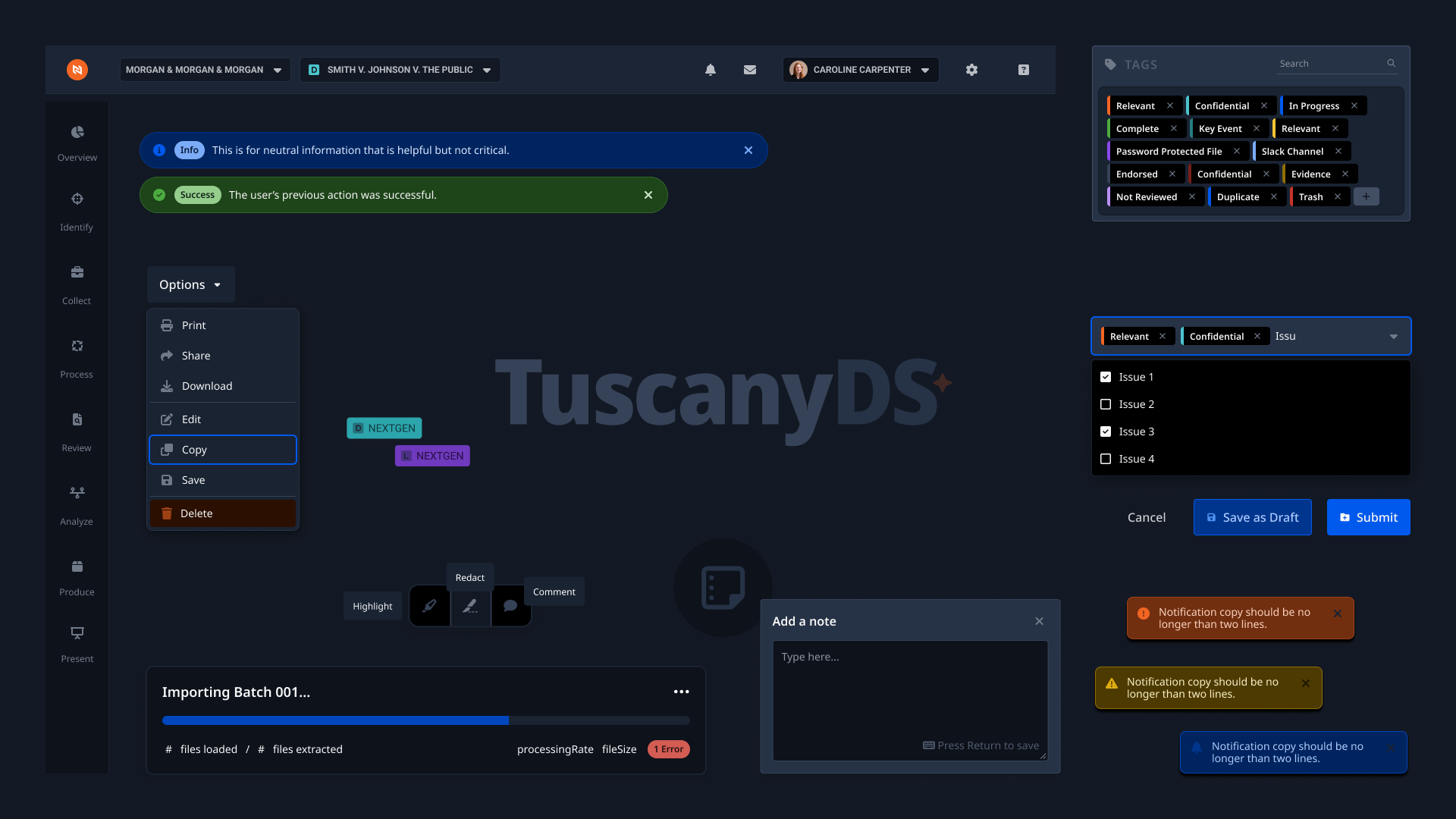The image size is (1456, 819).
Task: Add a new tag with plus button
Action: (1366, 196)
